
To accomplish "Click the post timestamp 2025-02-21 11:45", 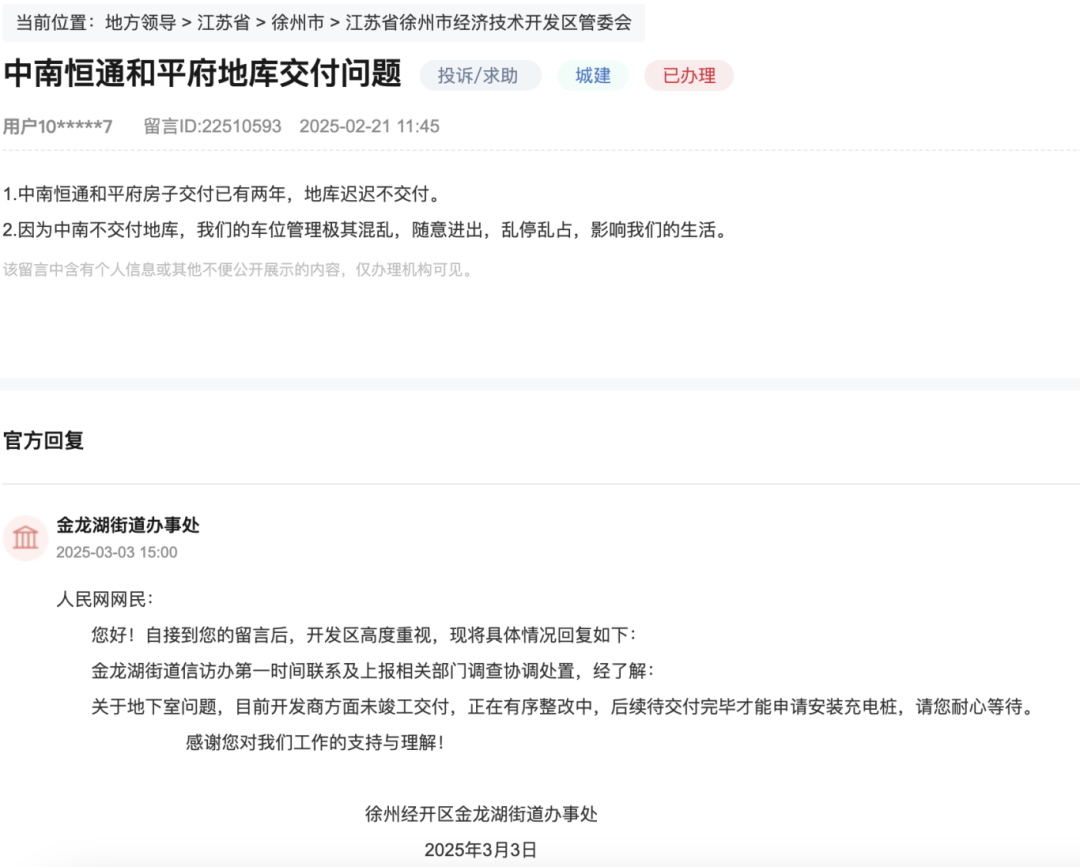I will point(369,127).
